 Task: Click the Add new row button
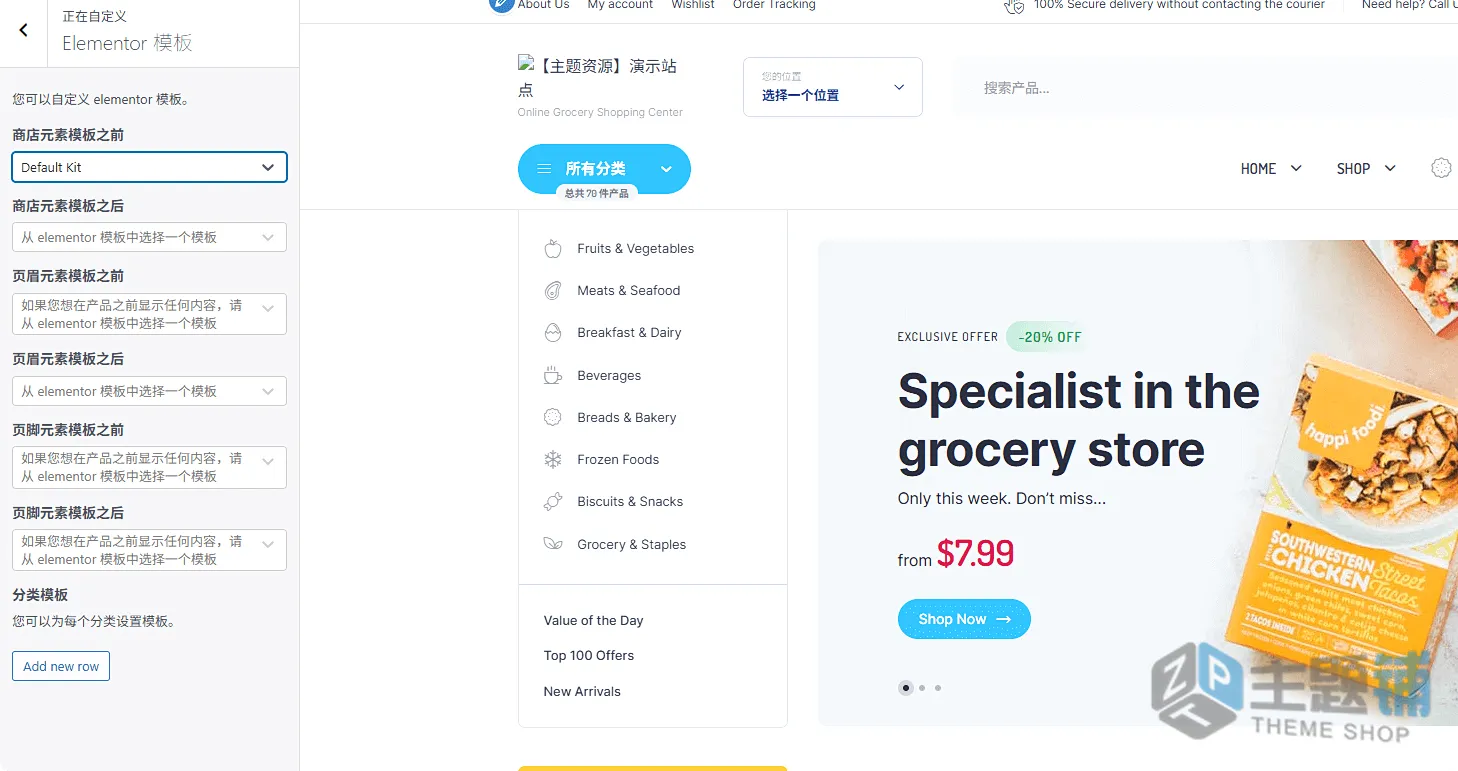61,666
